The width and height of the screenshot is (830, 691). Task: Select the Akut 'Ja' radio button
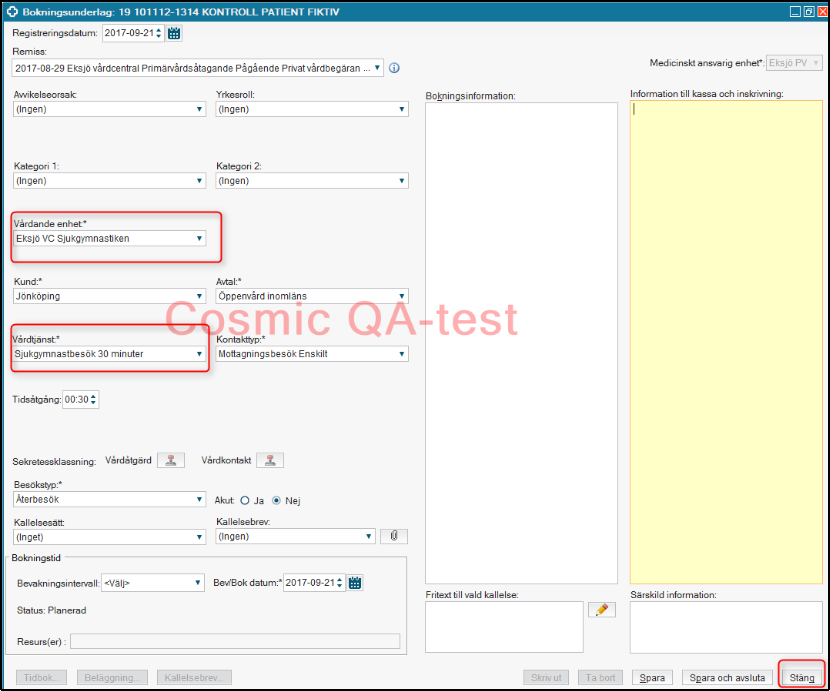pyautogui.click(x=244, y=500)
